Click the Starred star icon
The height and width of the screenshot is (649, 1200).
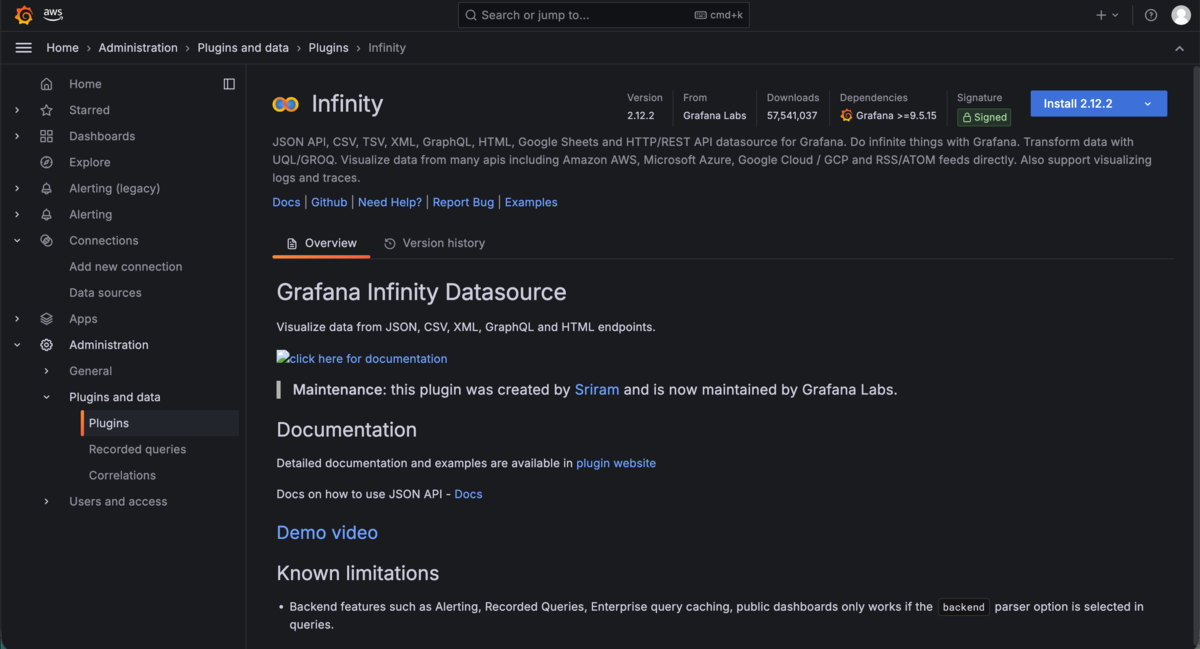pyautogui.click(x=46, y=110)
